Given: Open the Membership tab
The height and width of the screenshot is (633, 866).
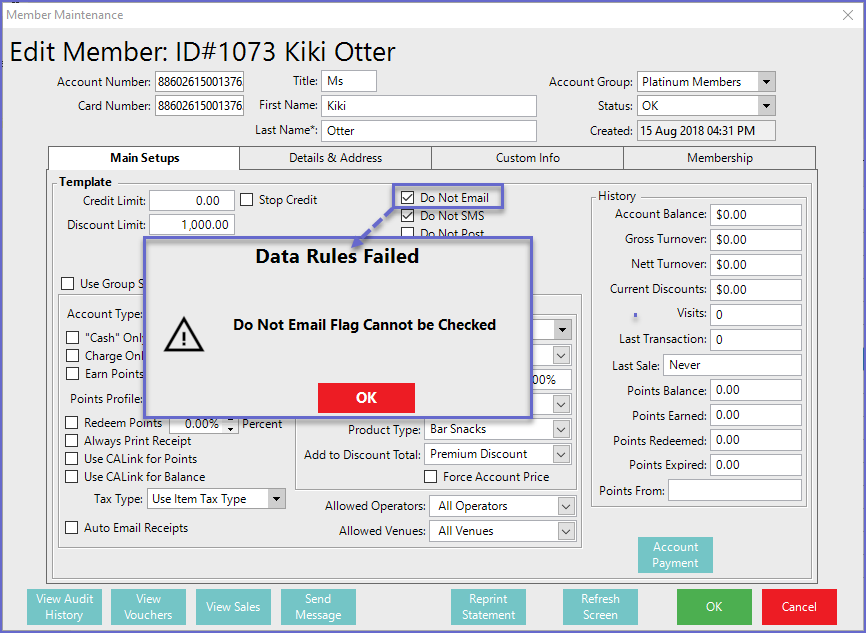Looking at the screenshot, I should pyautogui.click(x=719, y=158).
